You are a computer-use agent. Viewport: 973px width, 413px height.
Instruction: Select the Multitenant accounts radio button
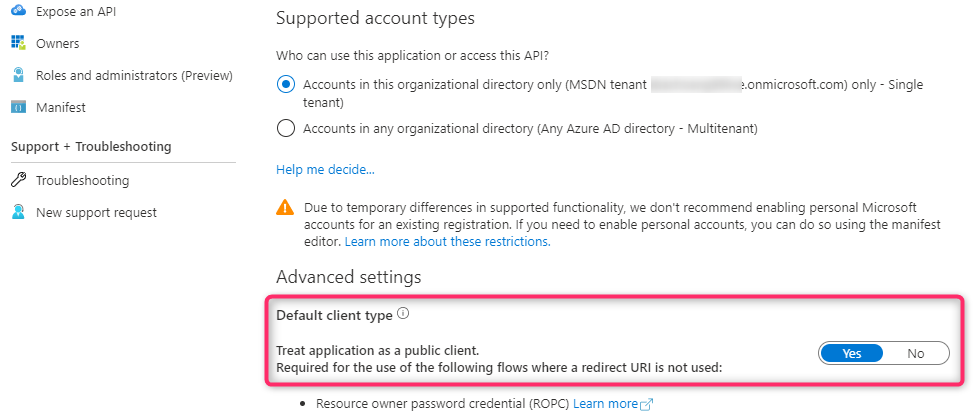point(286,128)
